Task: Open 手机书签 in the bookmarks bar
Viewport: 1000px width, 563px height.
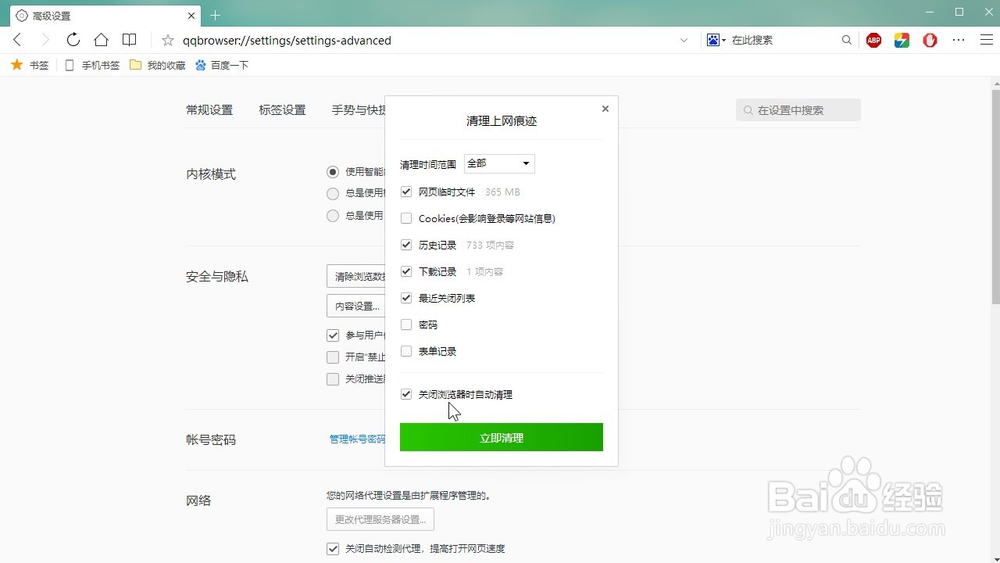Action: tap(92, 65)
